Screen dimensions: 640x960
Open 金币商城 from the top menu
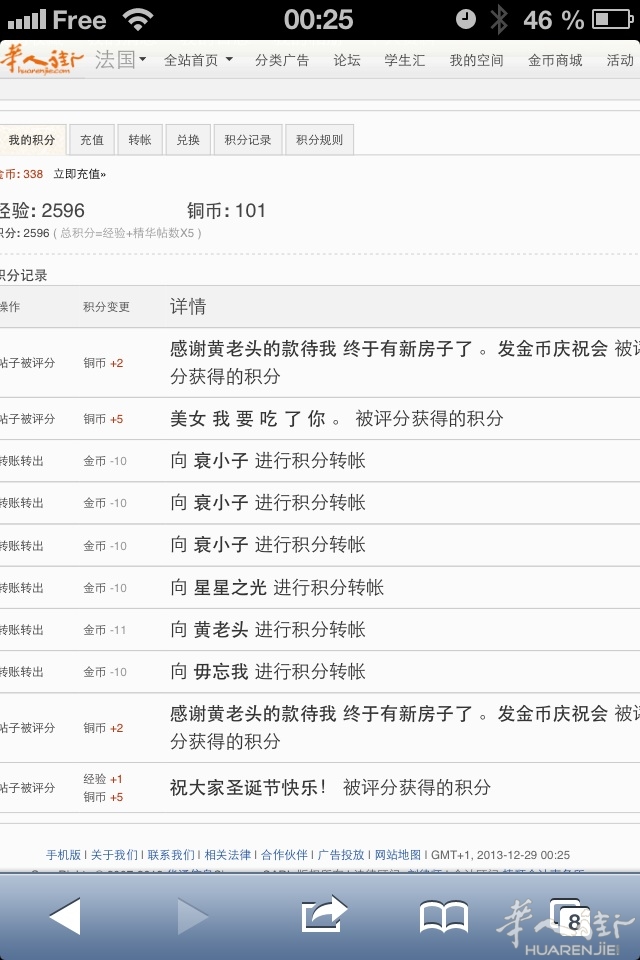(x=555, y=60)
